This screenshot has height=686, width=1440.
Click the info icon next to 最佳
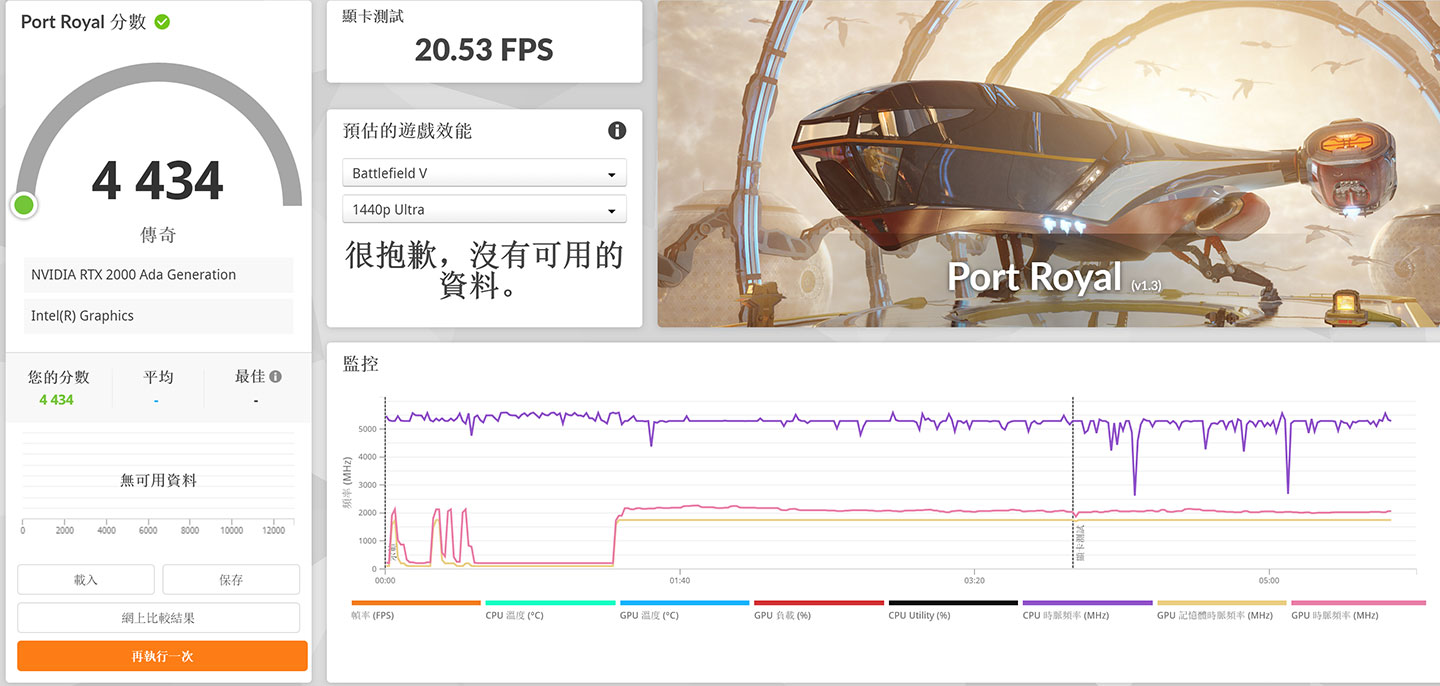coord(277,376)
